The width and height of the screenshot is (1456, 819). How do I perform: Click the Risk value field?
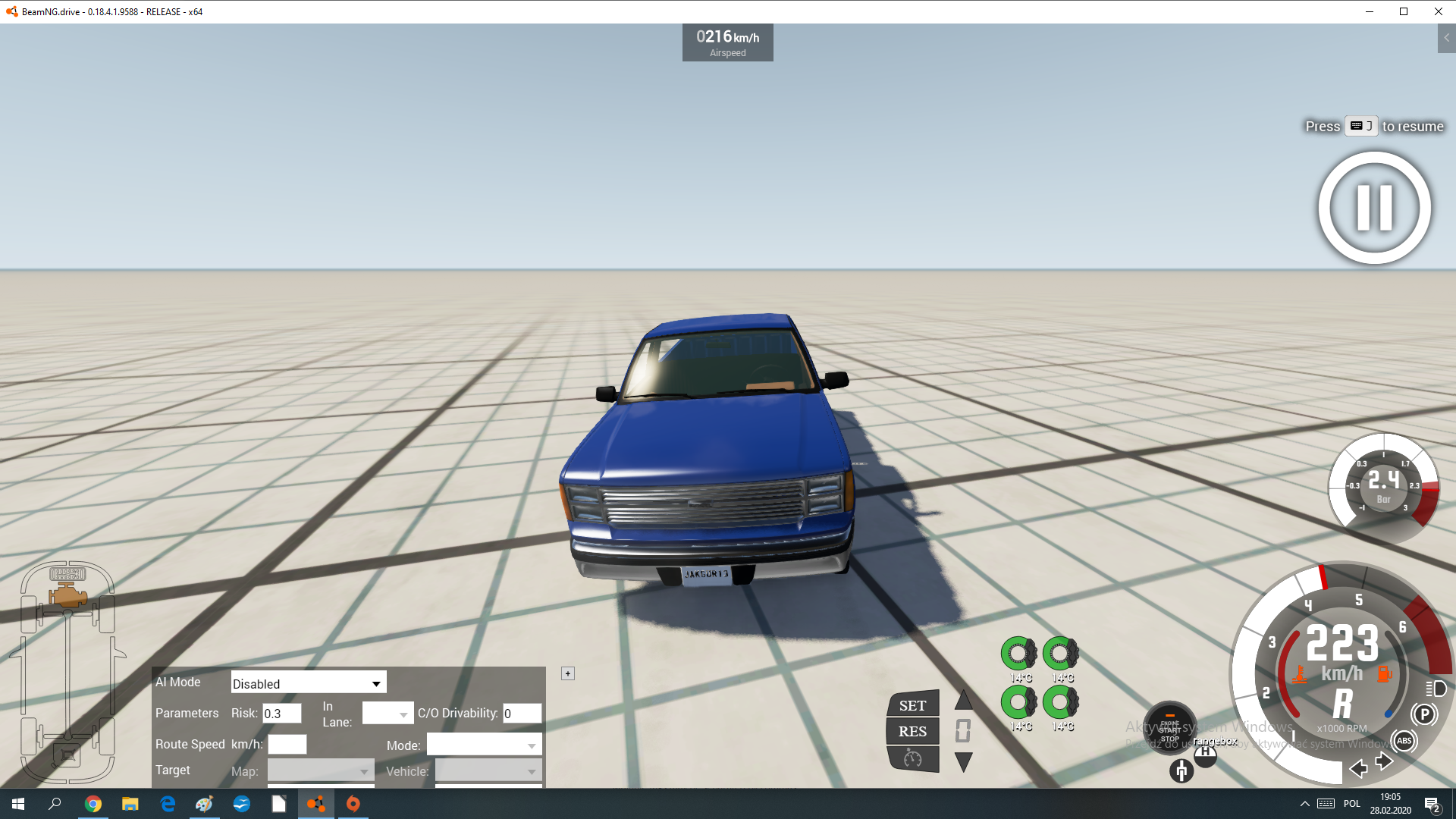(282, 714)
